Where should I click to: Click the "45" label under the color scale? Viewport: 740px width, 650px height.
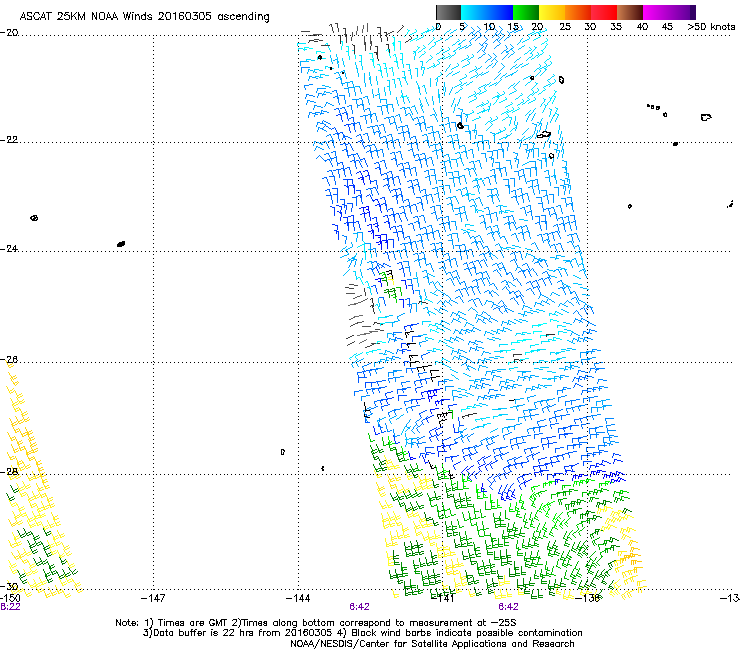coord(667,27)
